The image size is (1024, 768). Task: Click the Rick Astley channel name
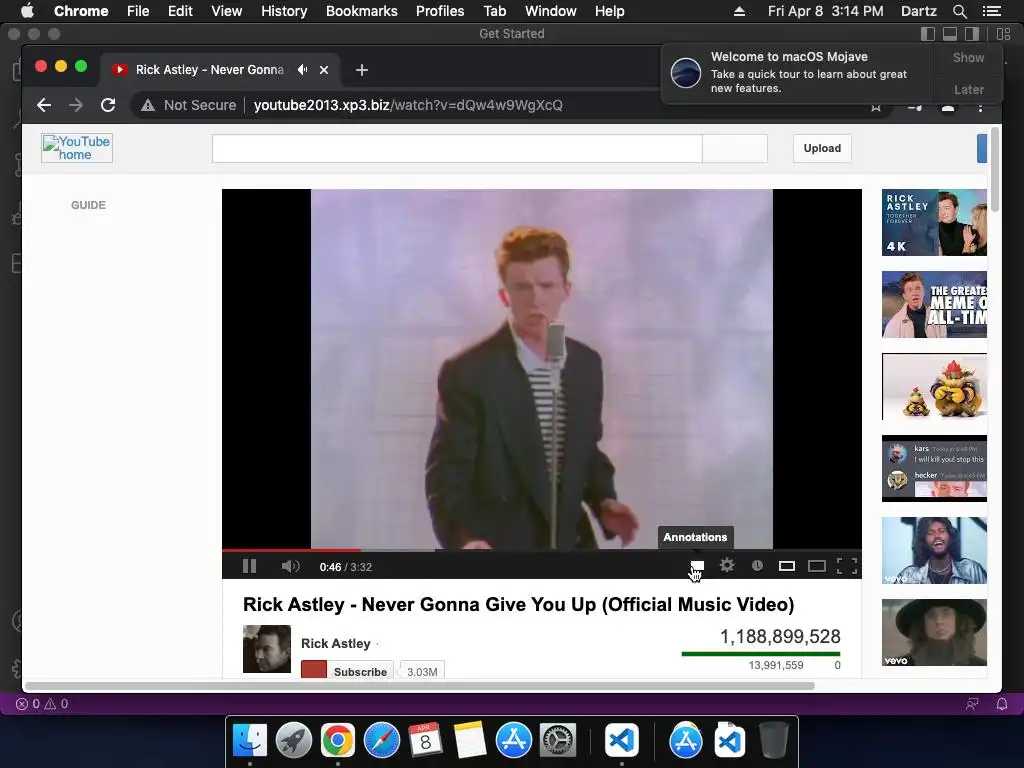tap(336, 643)
